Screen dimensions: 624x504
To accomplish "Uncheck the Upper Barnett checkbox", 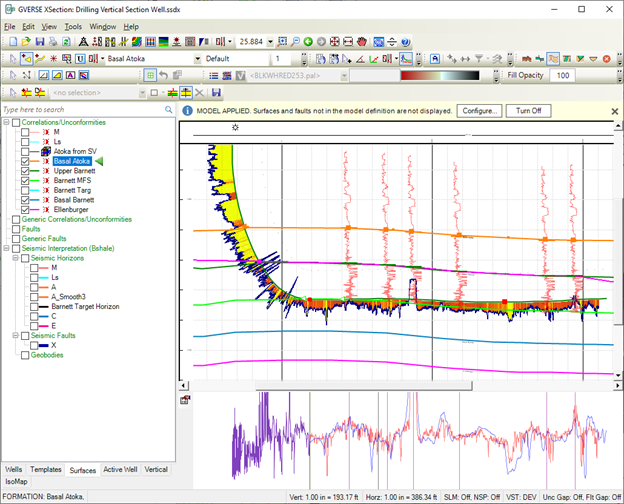I will click(25, 171).
